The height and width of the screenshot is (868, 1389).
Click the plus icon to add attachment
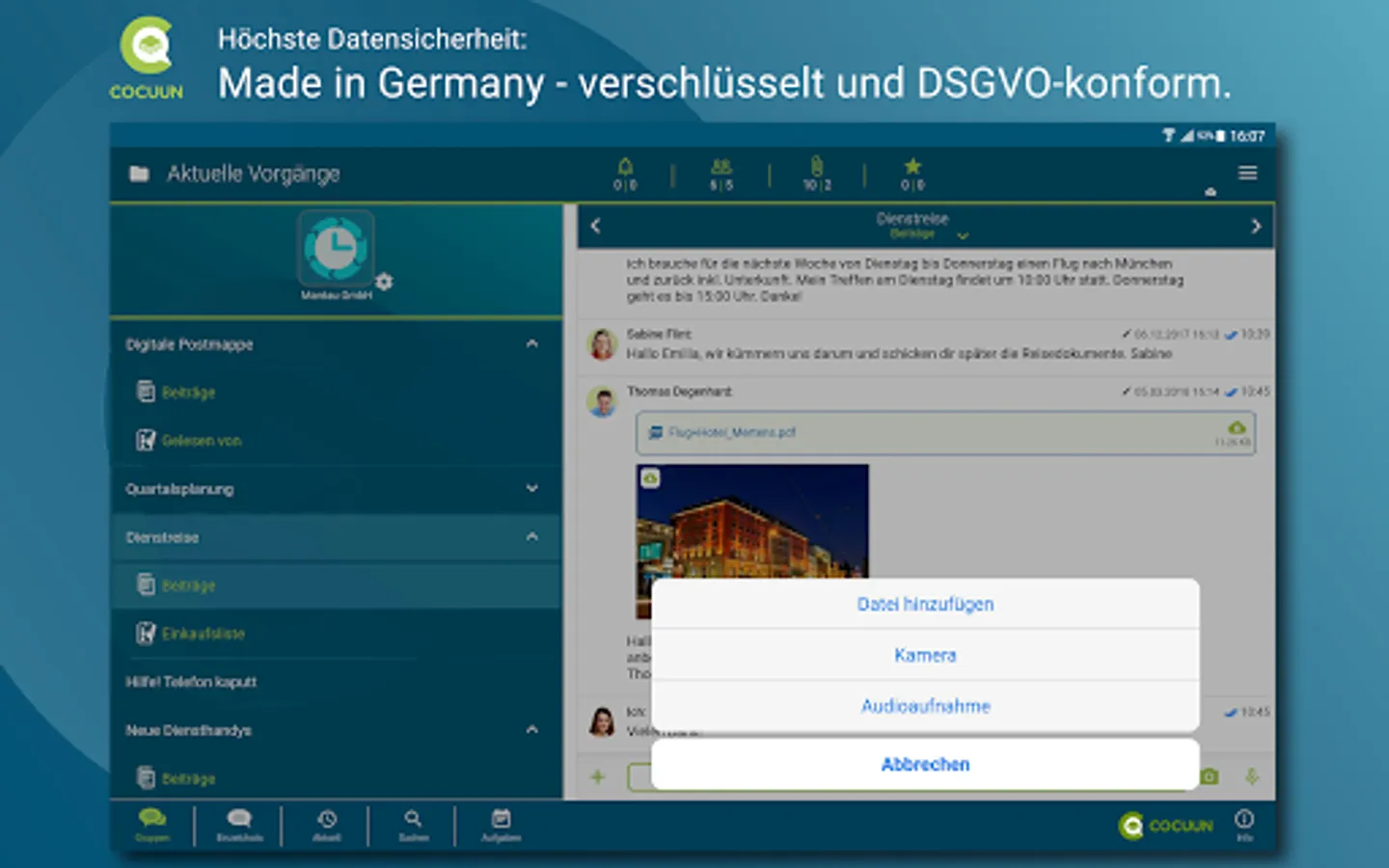598,776
